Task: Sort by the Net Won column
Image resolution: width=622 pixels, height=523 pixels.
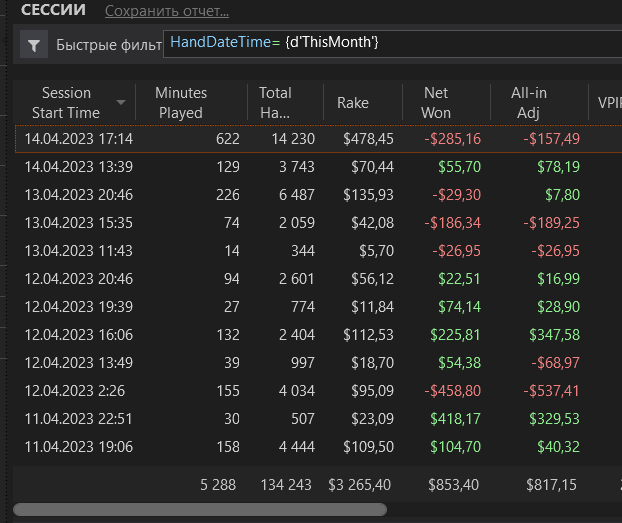Action: pos(436,103)
